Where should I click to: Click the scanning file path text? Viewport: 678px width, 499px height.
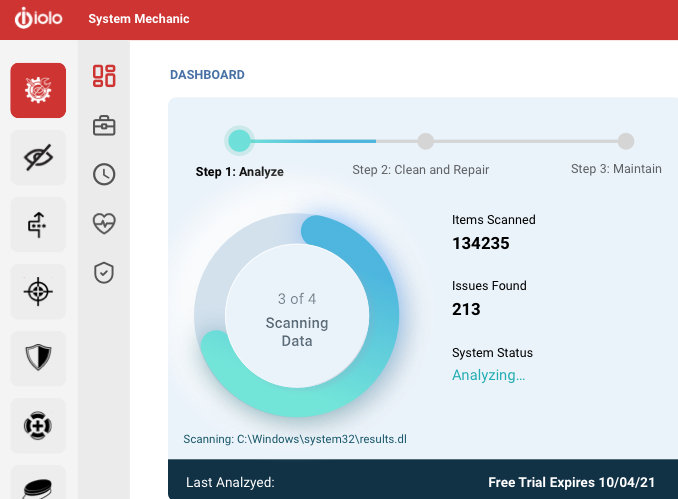point(295,439)
